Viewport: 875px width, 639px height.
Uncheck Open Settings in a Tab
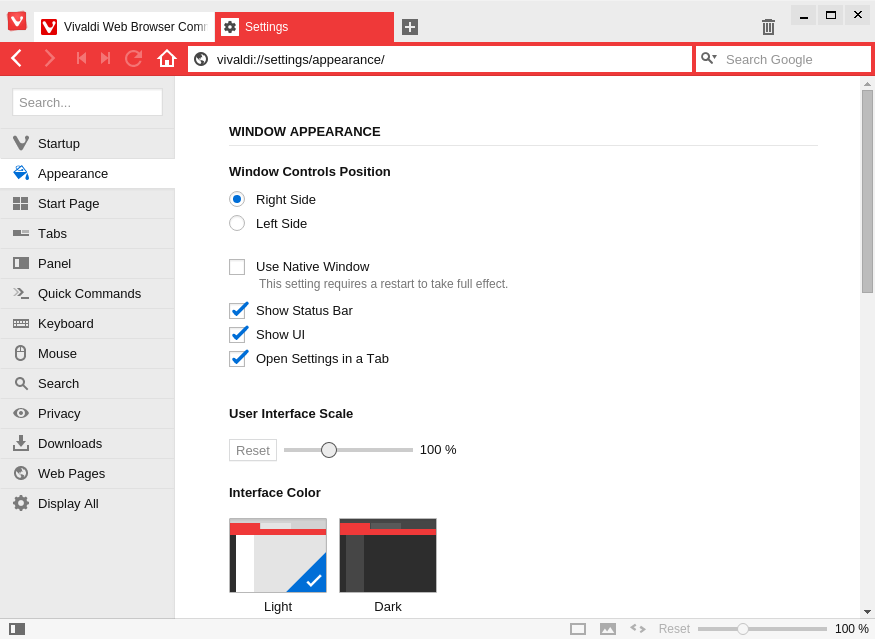pyautogui.click(x=238, y=358)
